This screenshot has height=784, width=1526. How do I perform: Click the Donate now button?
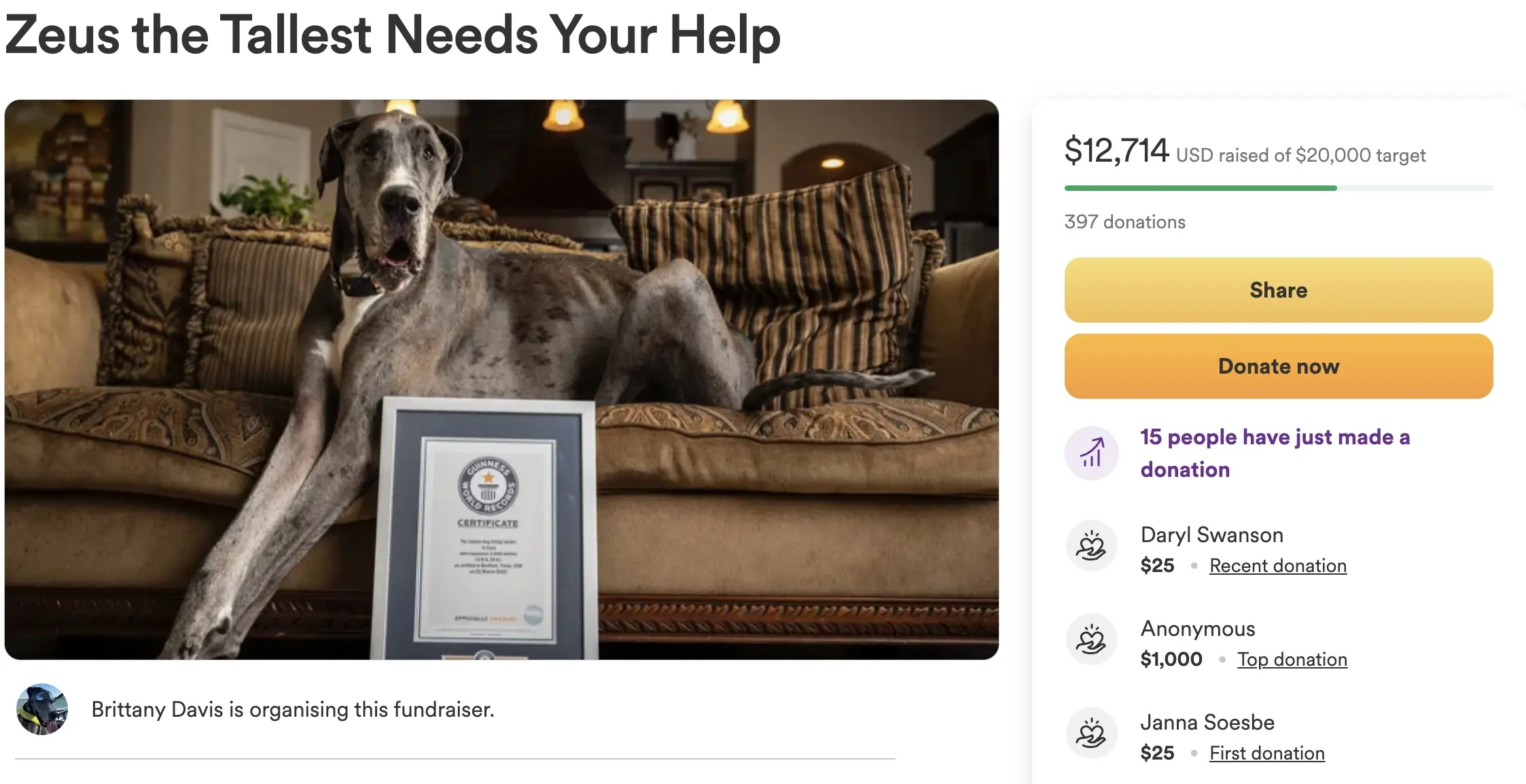click(x=1278, y=366)
